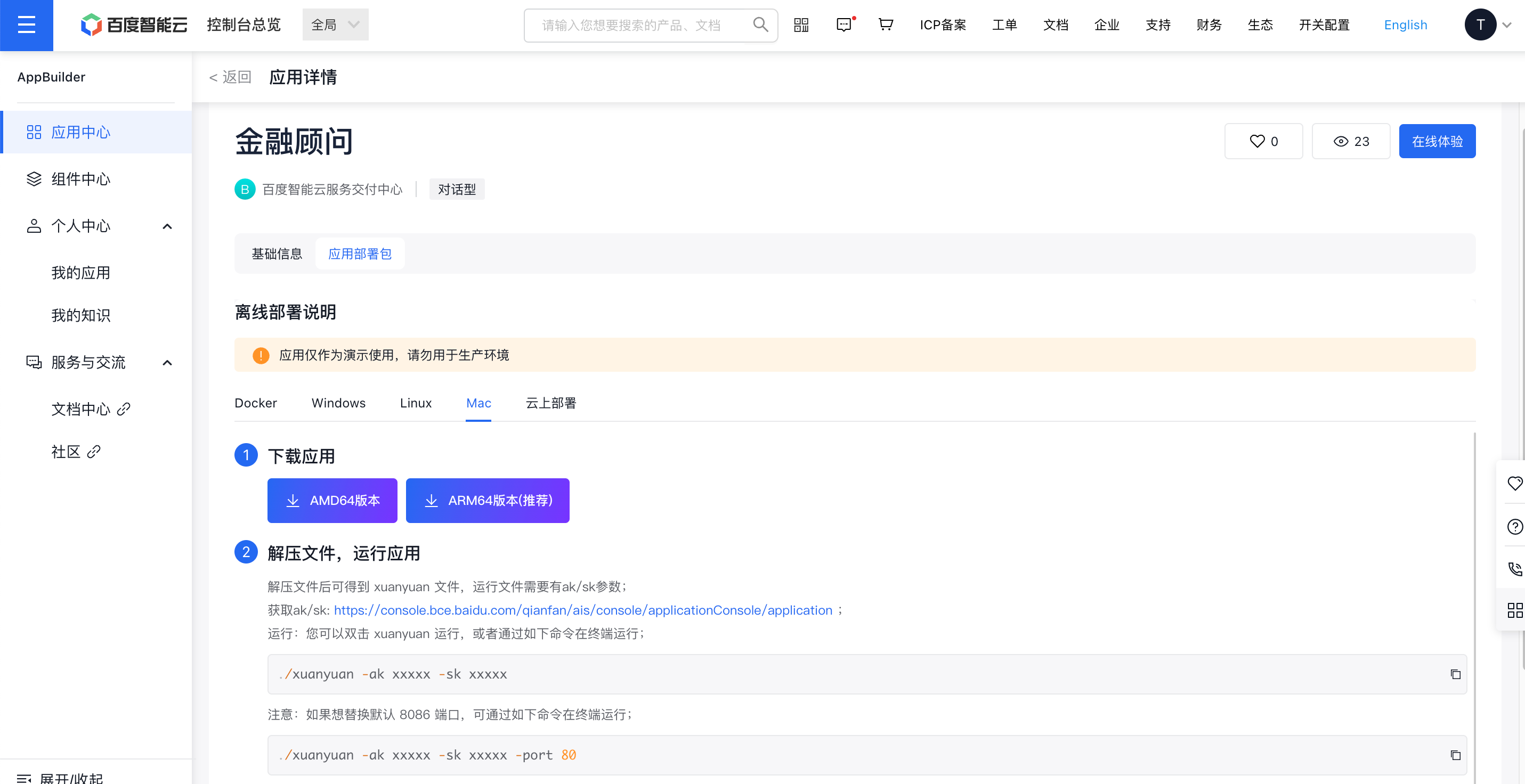Click the view count eye button
Screen dimensions: 1525x784
(x=1350, y=142)
